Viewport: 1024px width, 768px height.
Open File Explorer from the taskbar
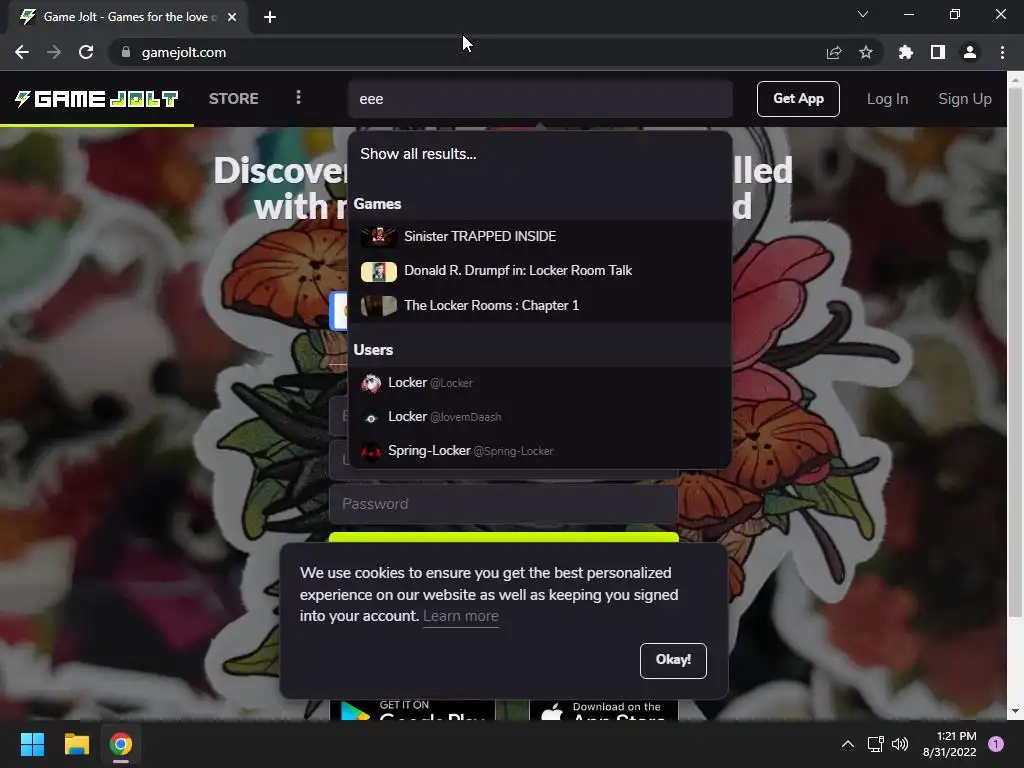[76, 744]
